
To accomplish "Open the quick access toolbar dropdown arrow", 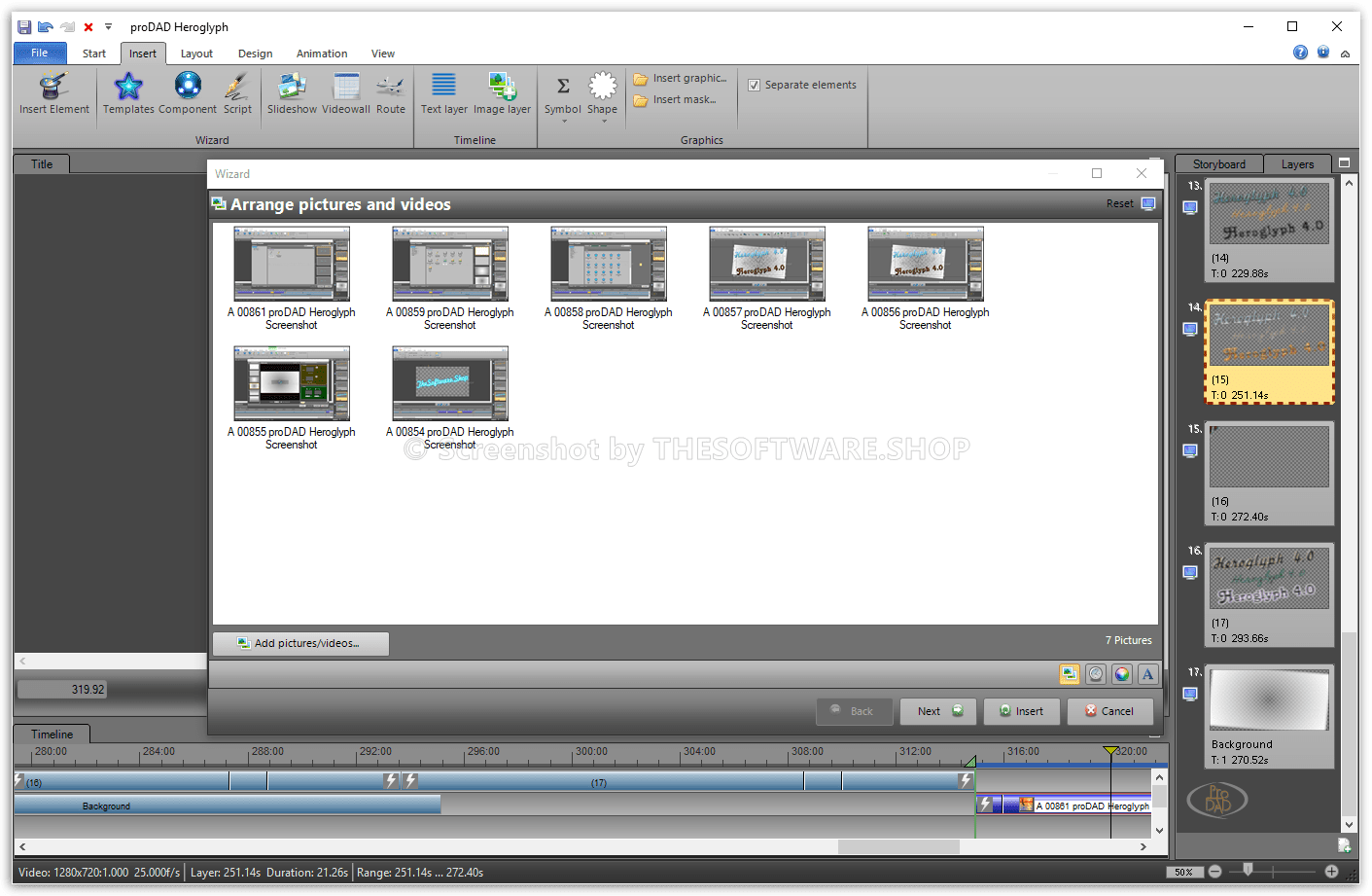I will [108, 27].
